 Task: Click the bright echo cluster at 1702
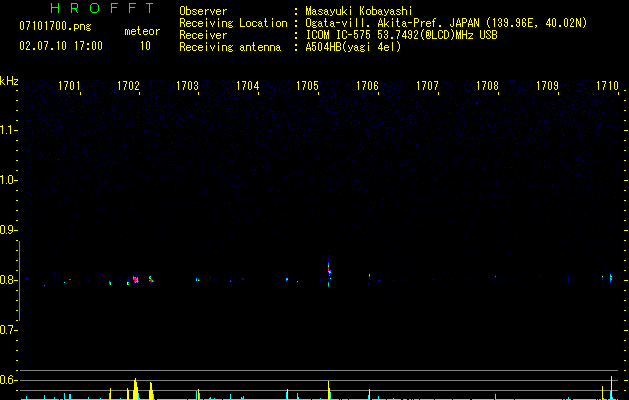coord(136,279)
